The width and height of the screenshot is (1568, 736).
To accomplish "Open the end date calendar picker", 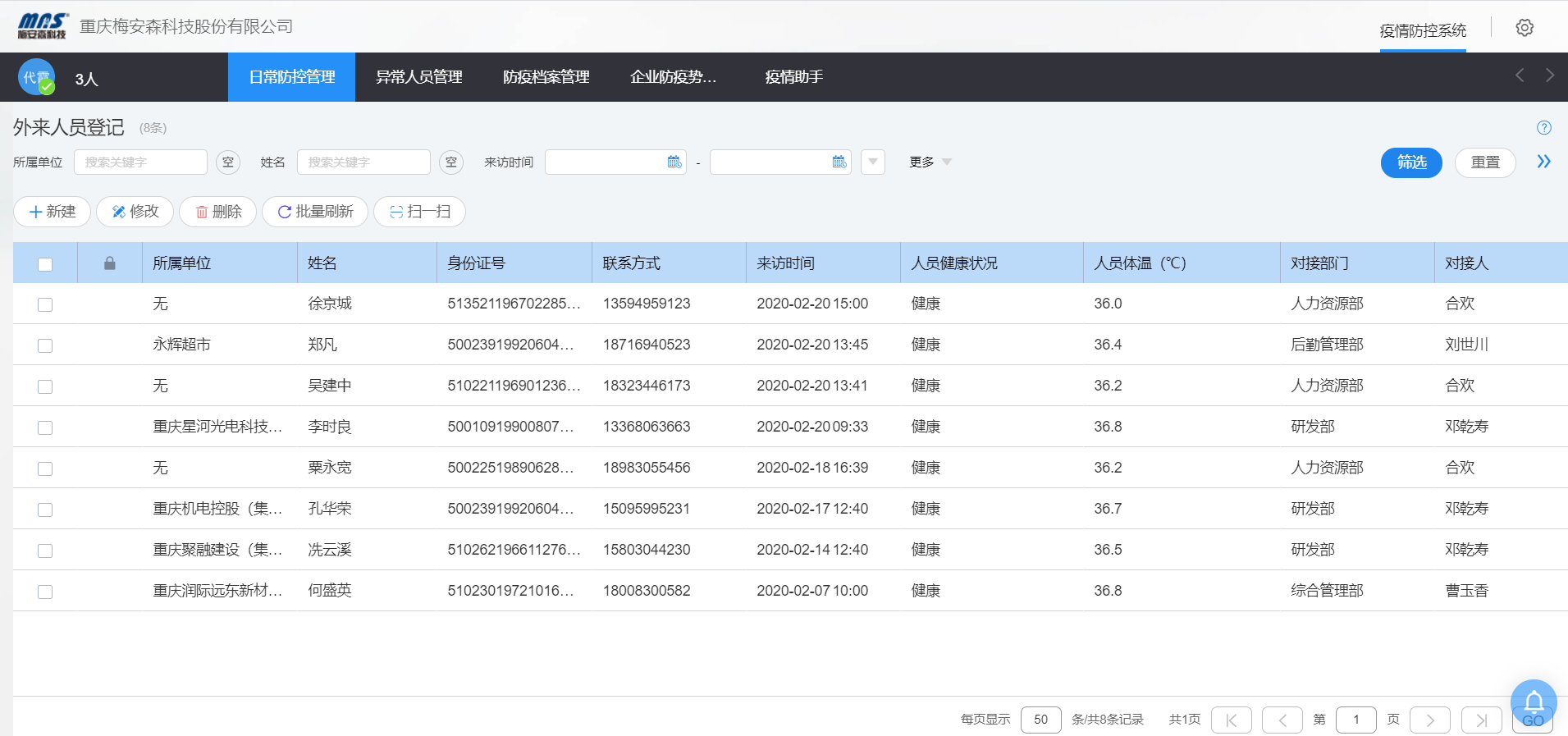I will click(x=839, y=162).
